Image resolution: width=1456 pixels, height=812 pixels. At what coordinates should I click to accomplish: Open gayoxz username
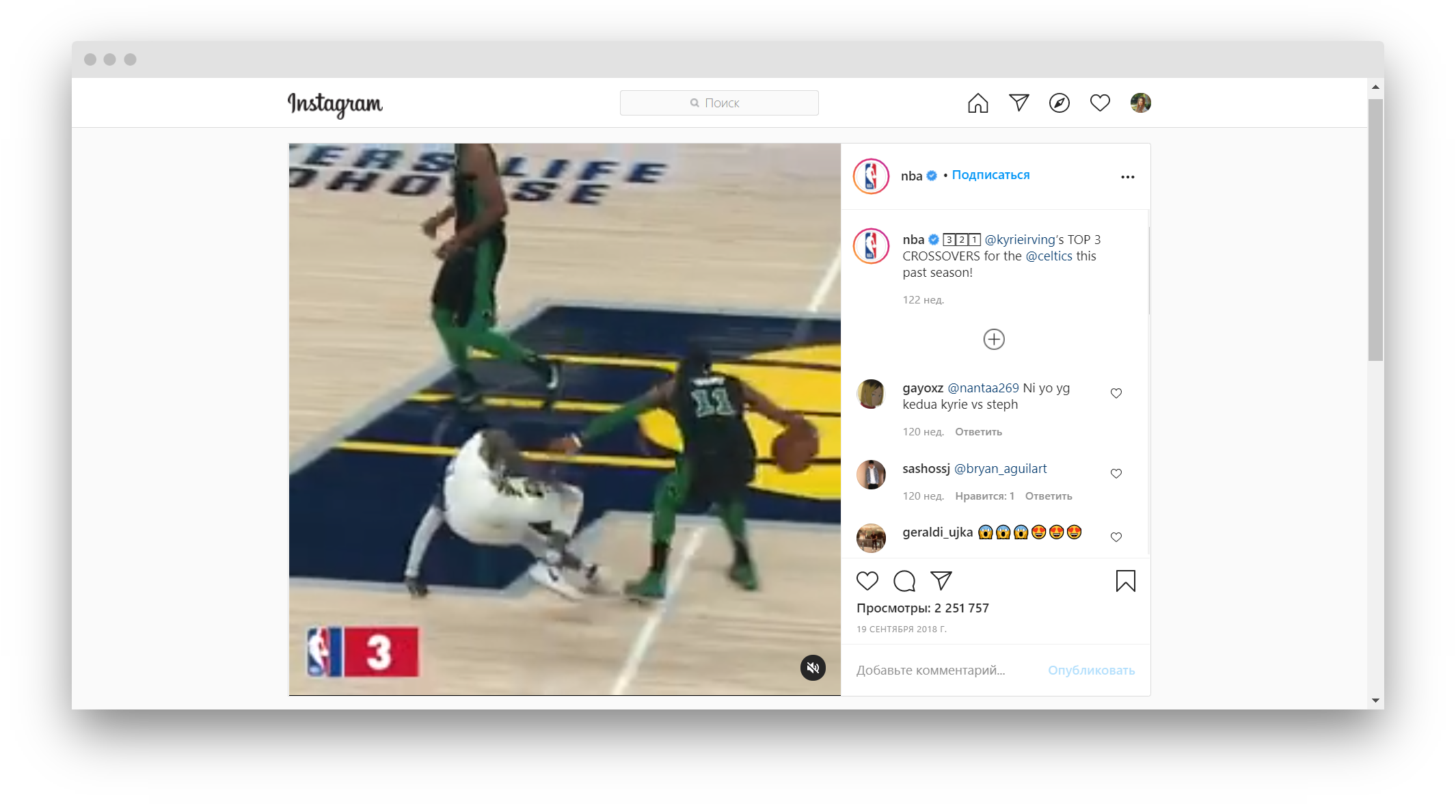click(x=923, y=388)
